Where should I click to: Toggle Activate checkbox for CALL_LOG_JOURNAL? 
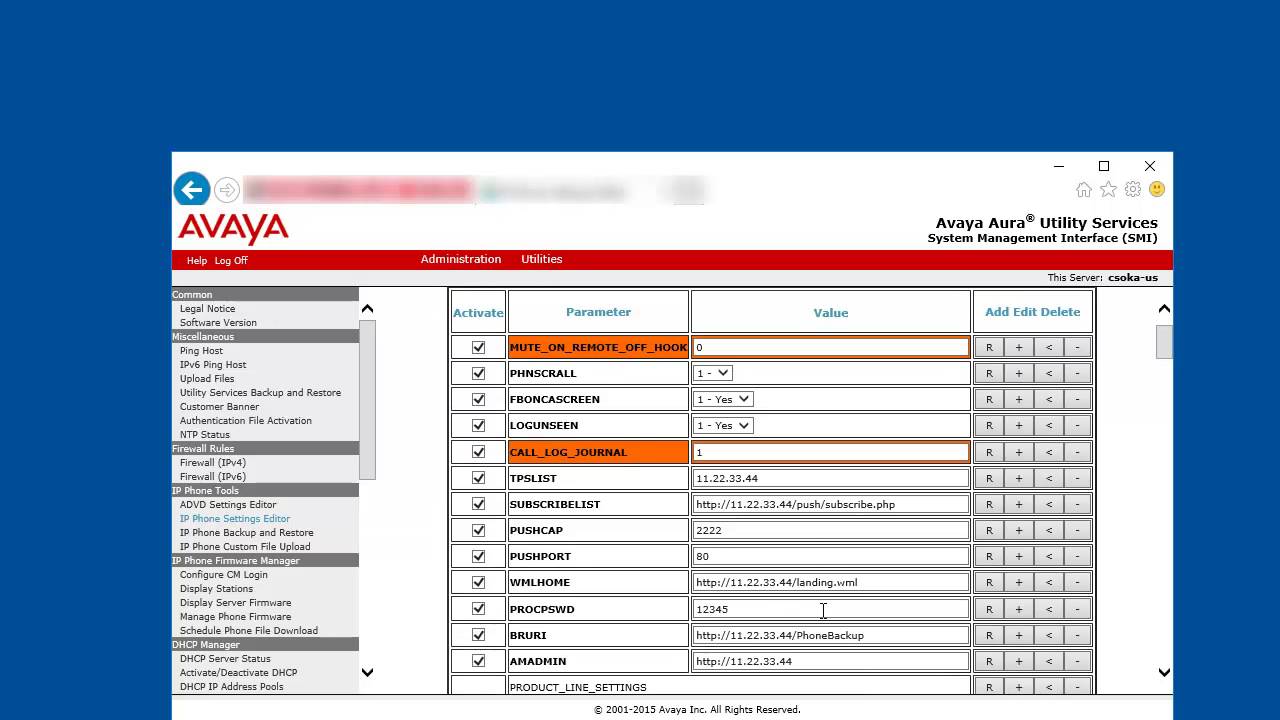(x=478, y=452)
